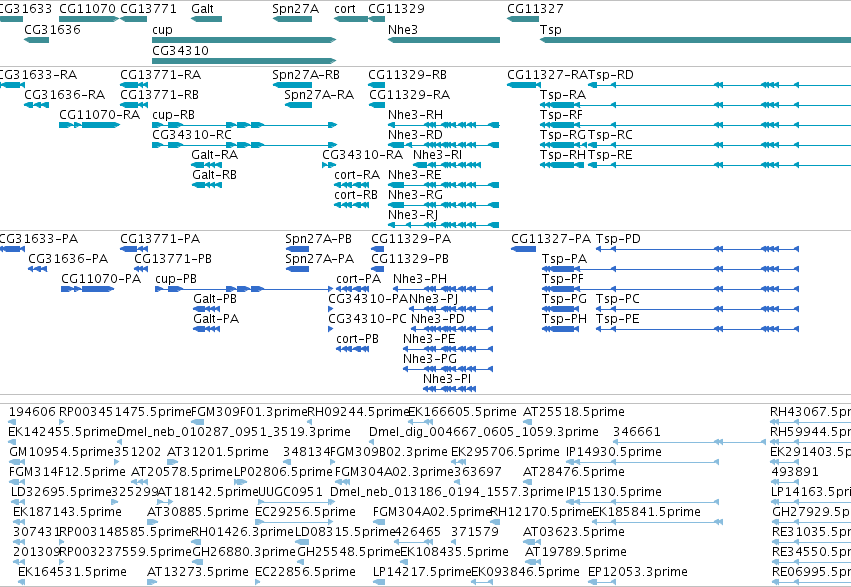
Task: Click EST EC29256.5prime label
Action: point(306,512)
